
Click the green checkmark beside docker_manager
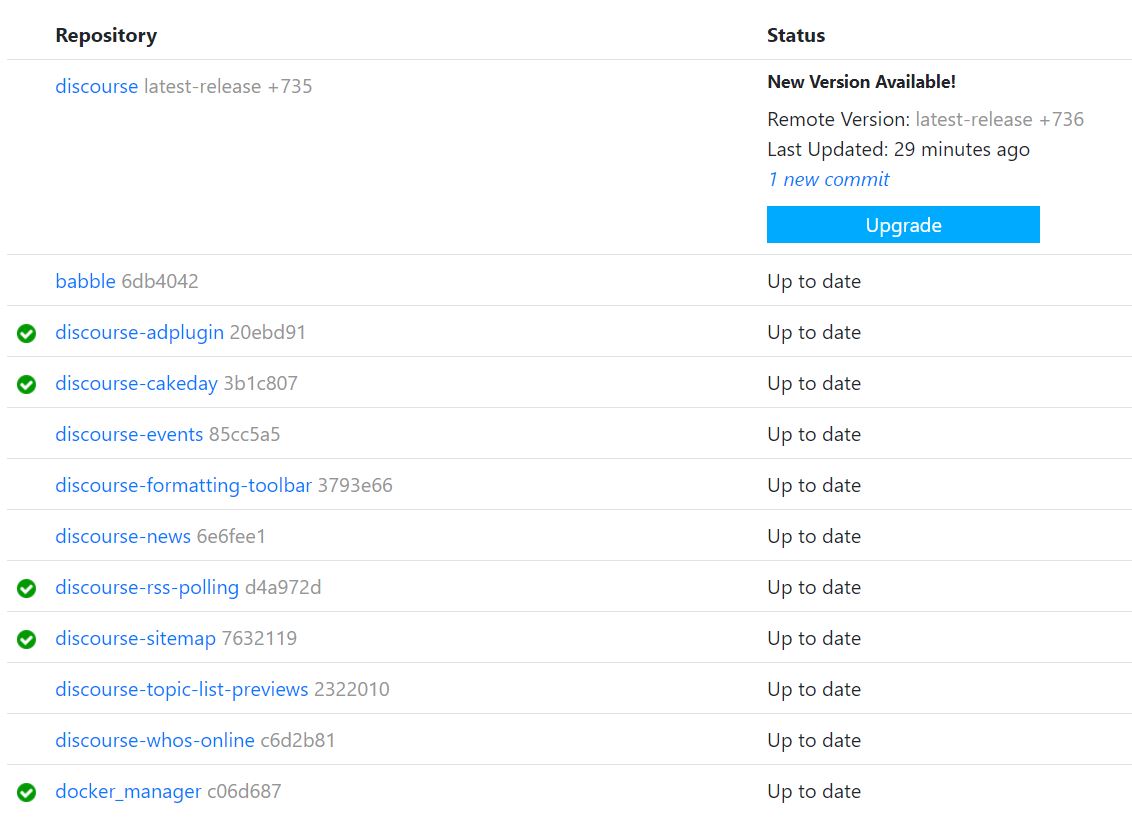click(27, 792)
